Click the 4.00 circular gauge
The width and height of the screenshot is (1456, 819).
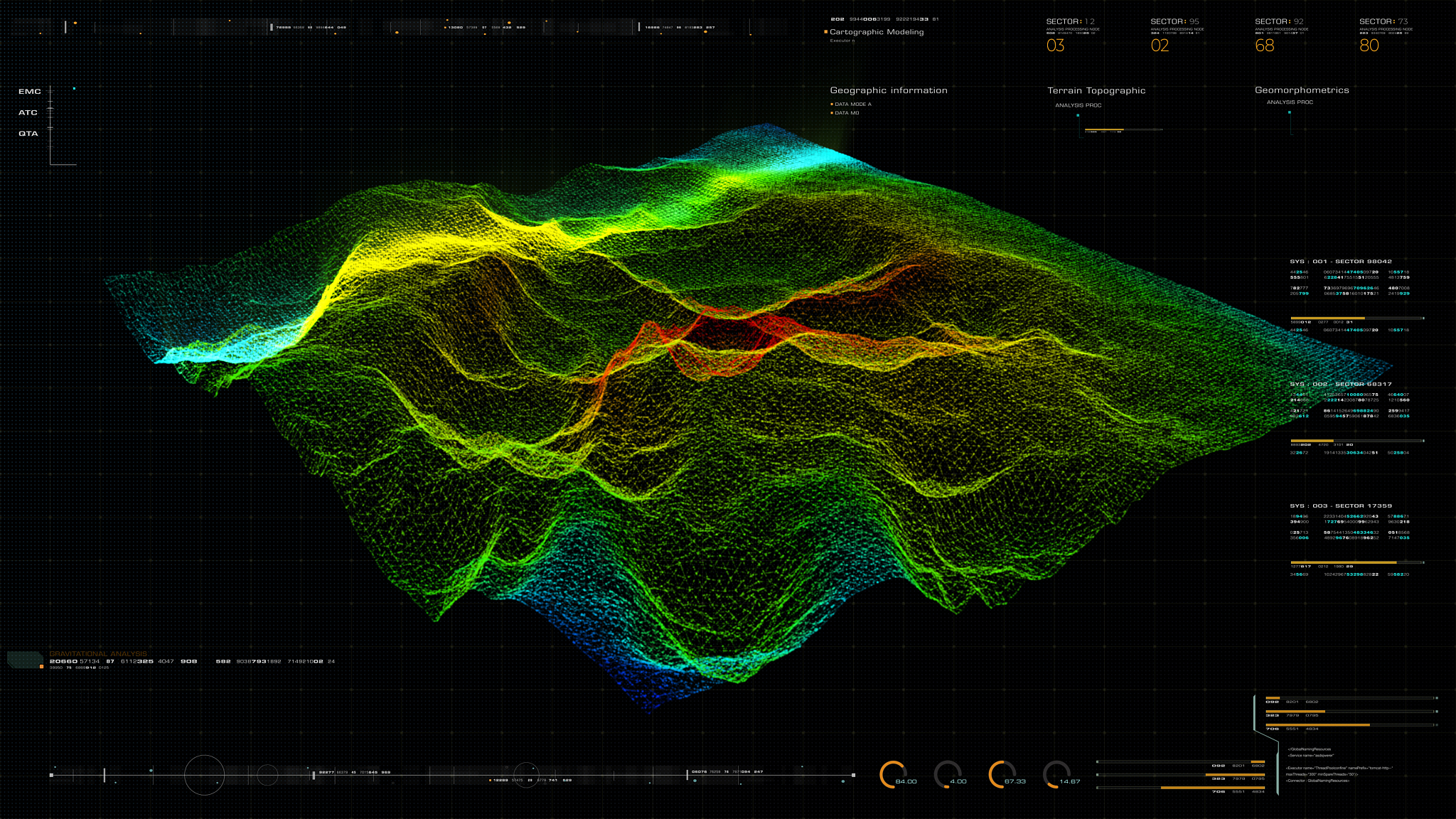948,774
